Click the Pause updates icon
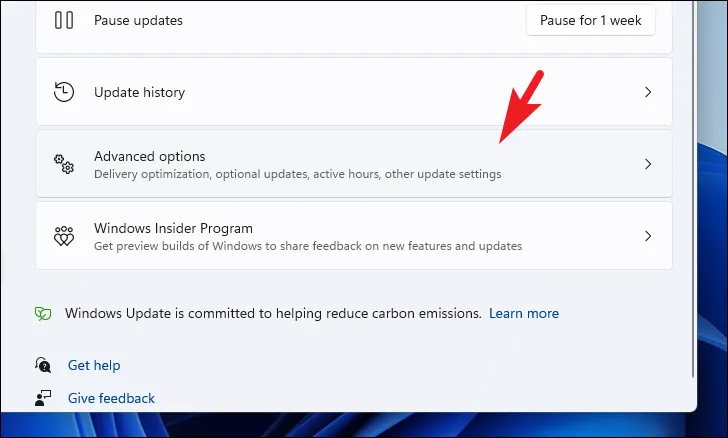This screenshot has width=728, height=438. tap(64, 20)
